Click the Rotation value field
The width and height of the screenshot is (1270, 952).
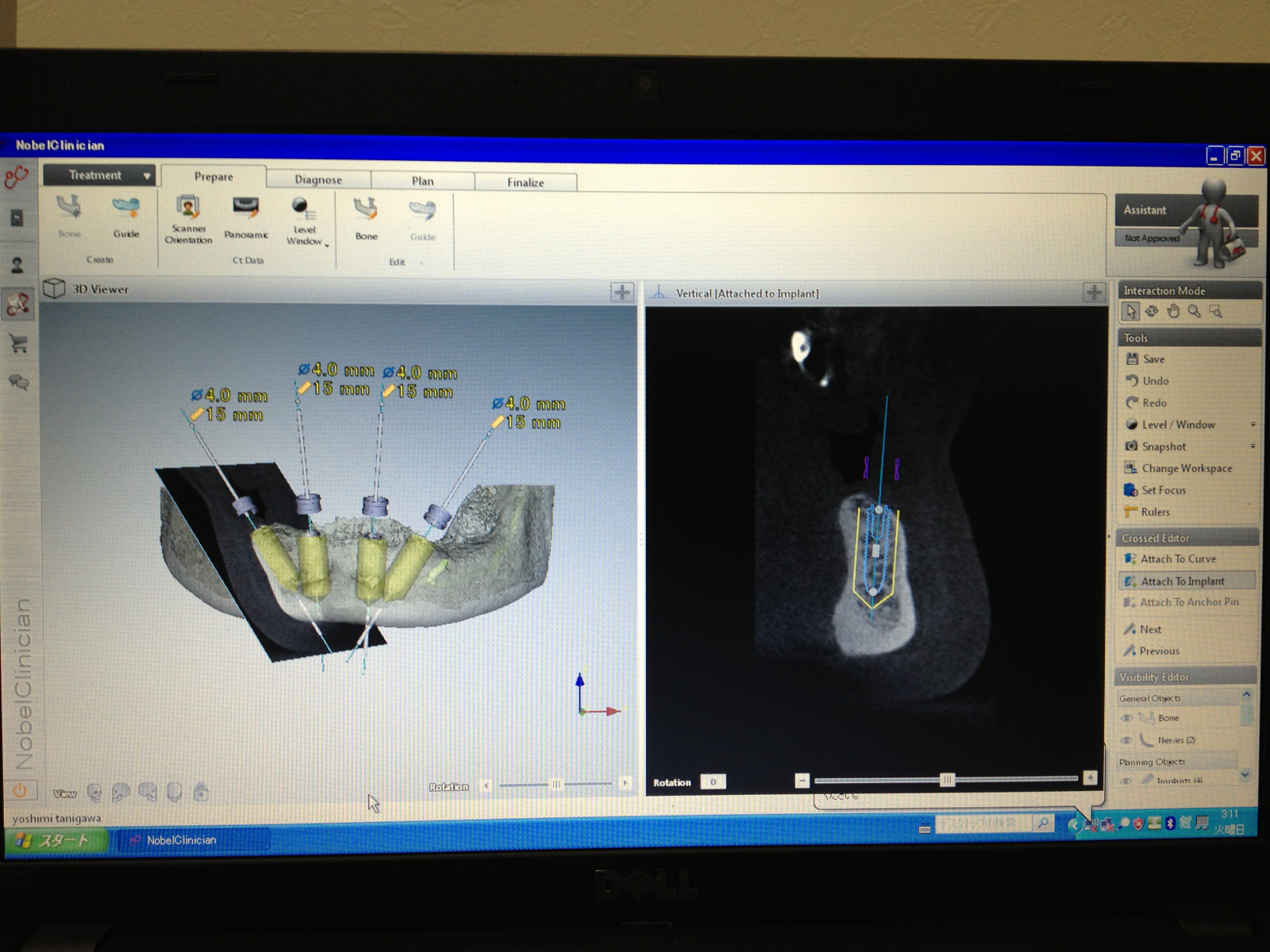tap(713, 781)
